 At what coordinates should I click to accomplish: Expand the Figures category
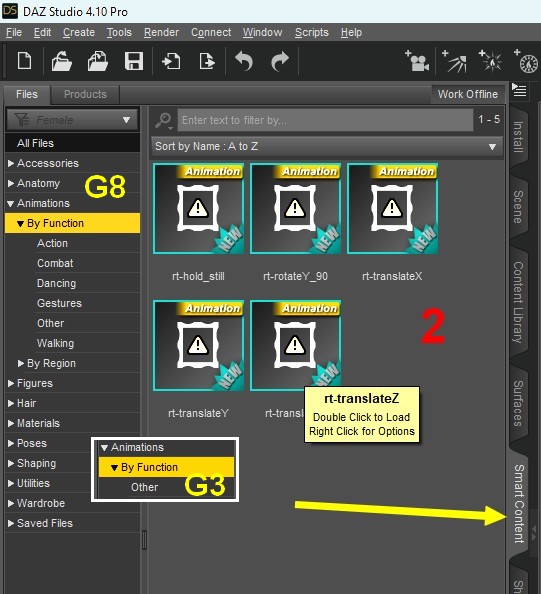tap(11, 383)
